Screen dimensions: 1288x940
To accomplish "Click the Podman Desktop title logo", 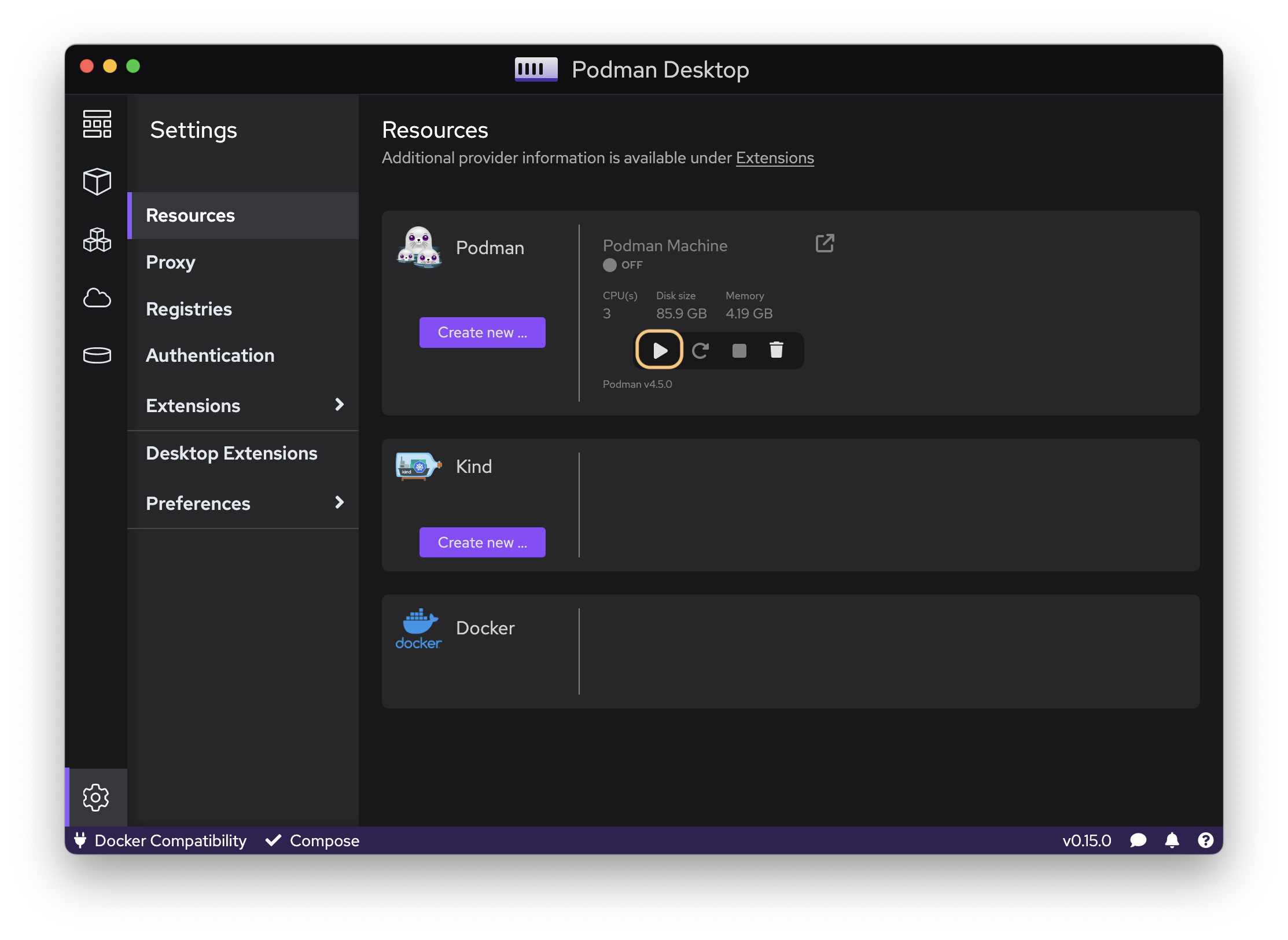I will point(536,69).
